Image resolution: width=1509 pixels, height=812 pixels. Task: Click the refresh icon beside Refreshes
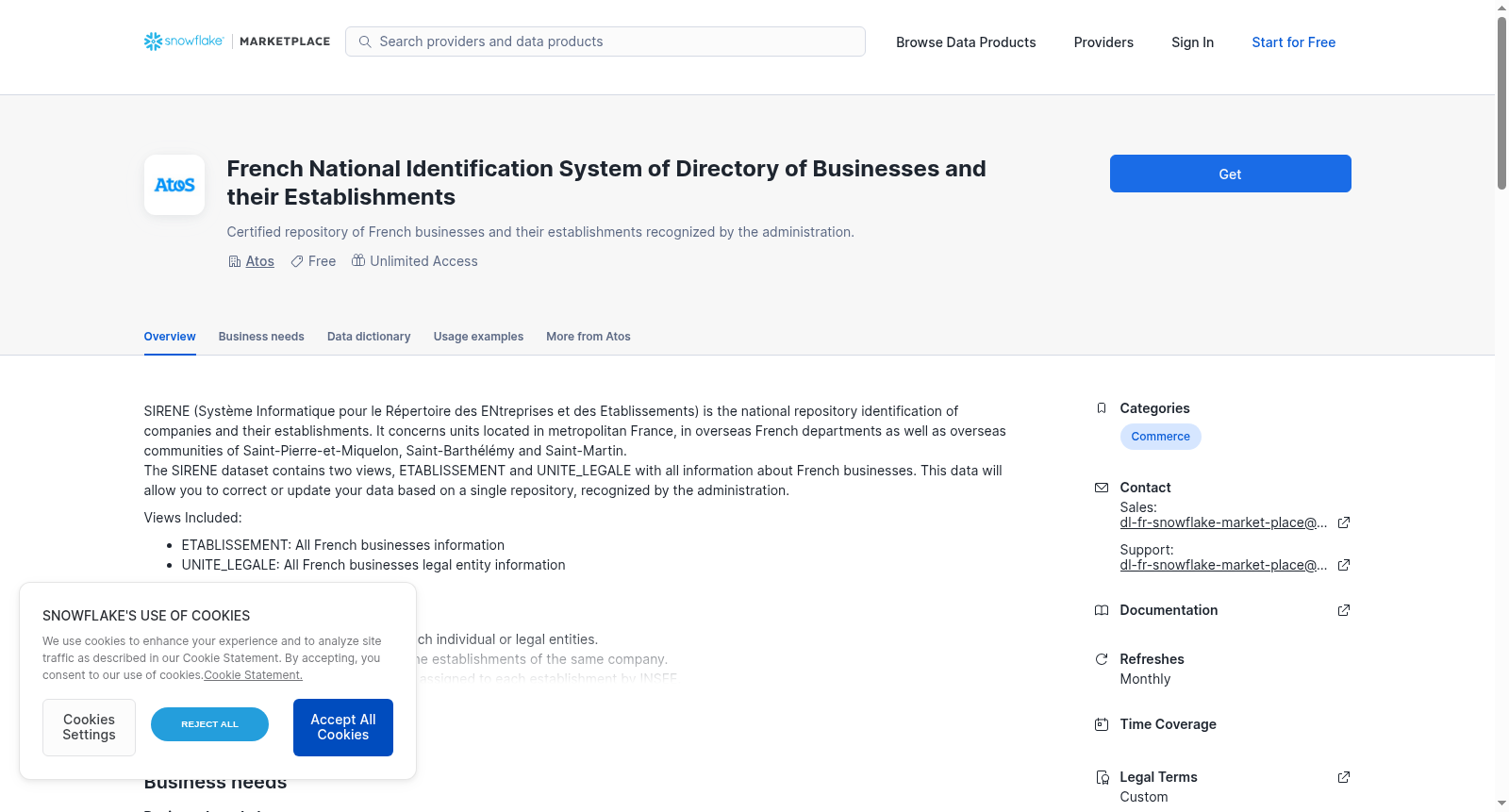[x=1102, y=659]
